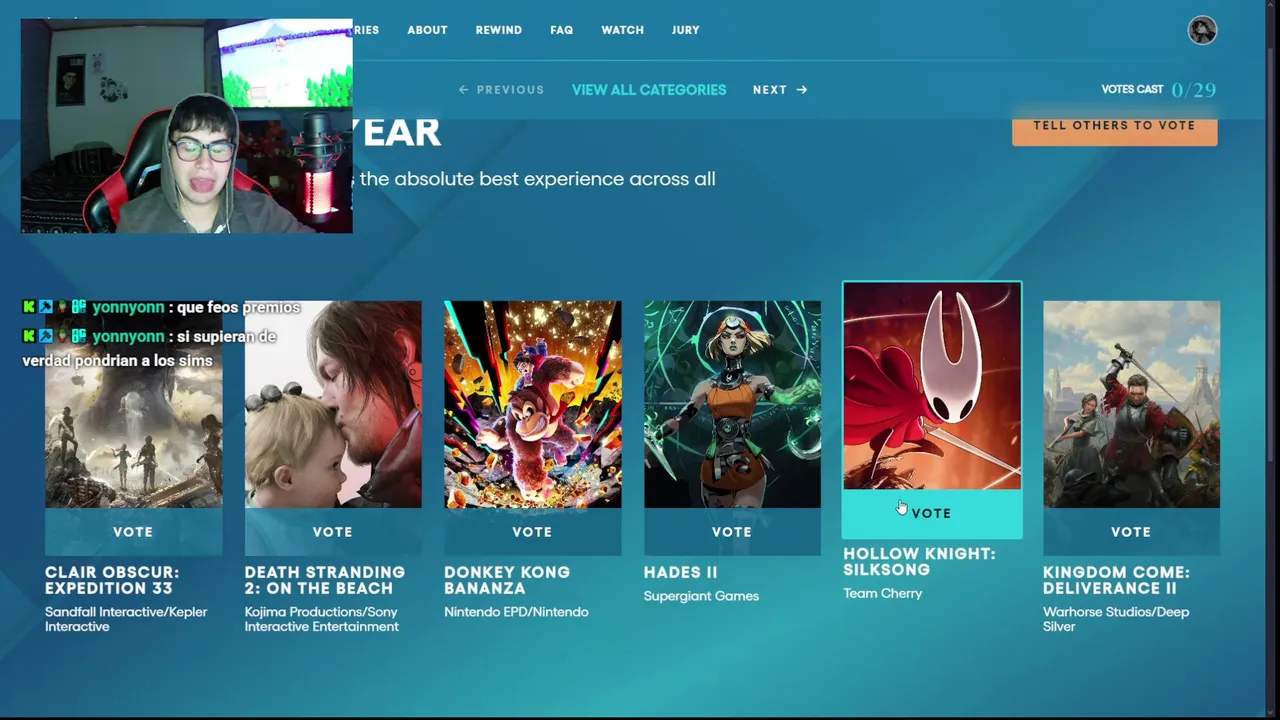Vote for Death Stranding 2: On the Beach
This screenshot has width=1280, height=720.
coord(333,532)
